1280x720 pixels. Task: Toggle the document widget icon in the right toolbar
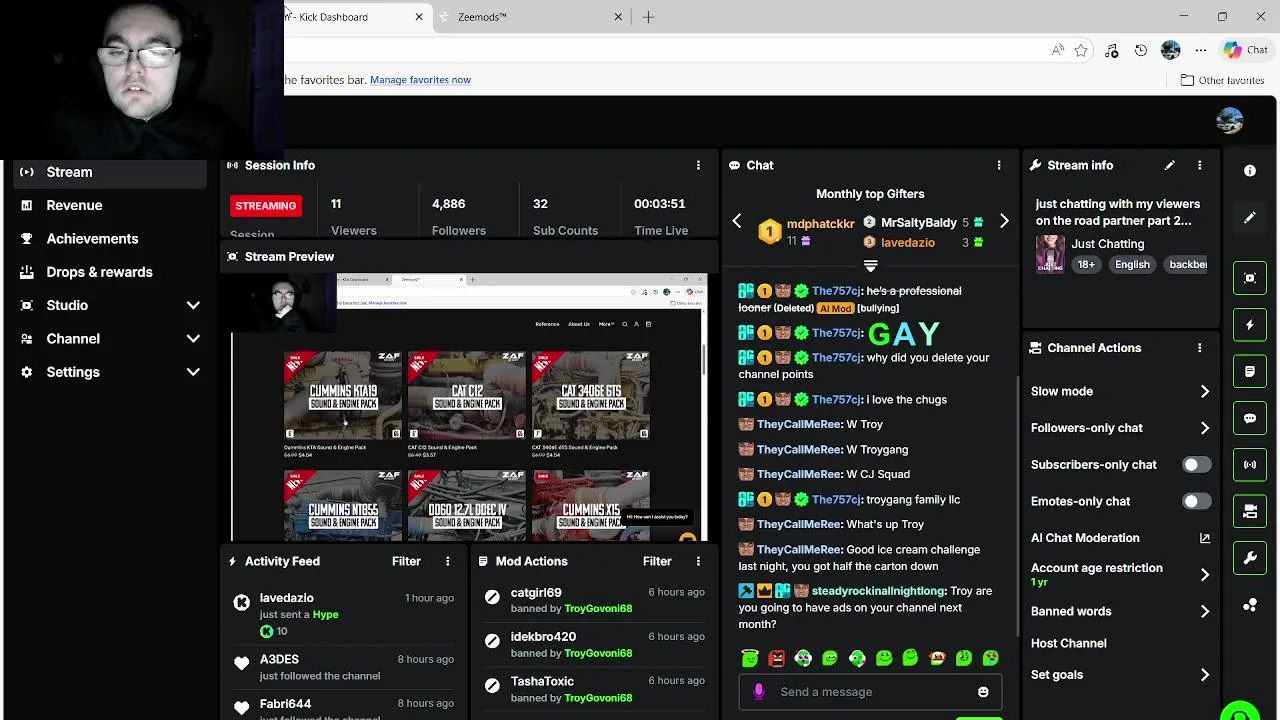coord(1250,372)
